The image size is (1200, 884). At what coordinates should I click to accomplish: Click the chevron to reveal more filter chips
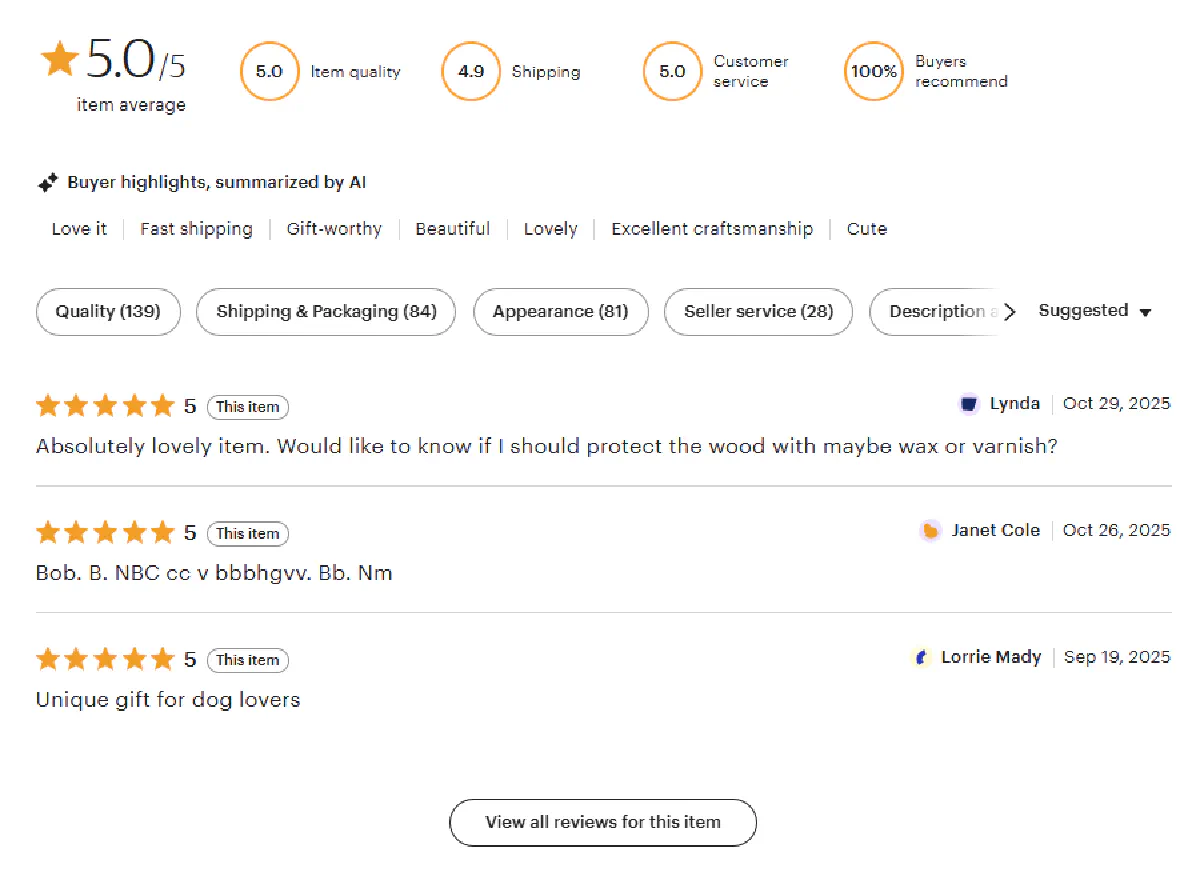tap(1012, 312)
